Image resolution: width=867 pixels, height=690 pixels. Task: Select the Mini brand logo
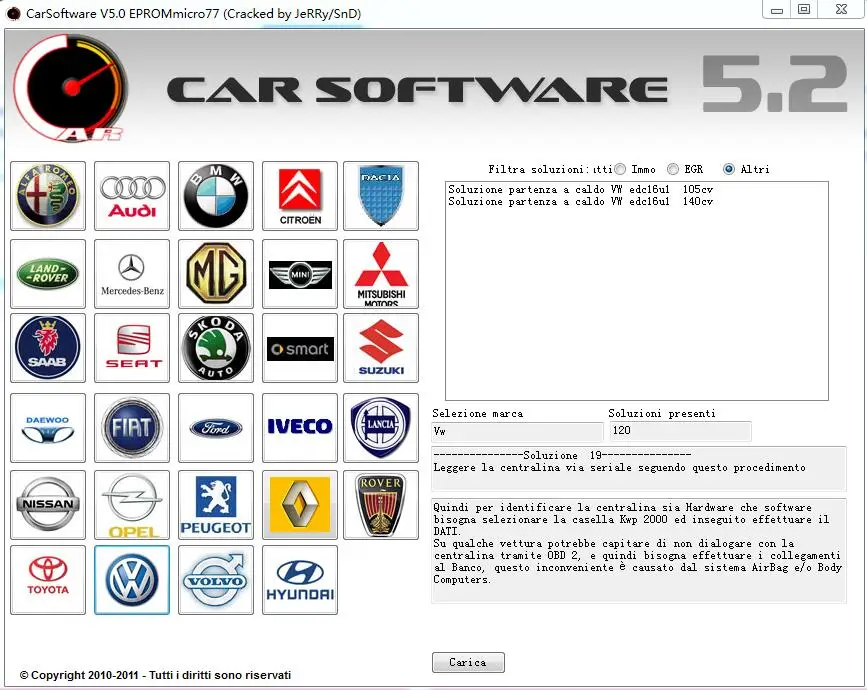[300, 274]
